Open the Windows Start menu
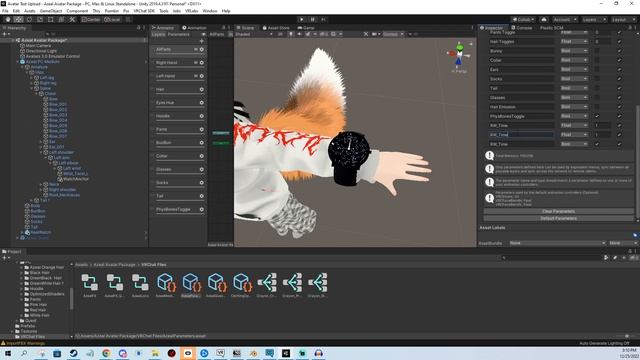The image size is (640, 360). [8, 353]
